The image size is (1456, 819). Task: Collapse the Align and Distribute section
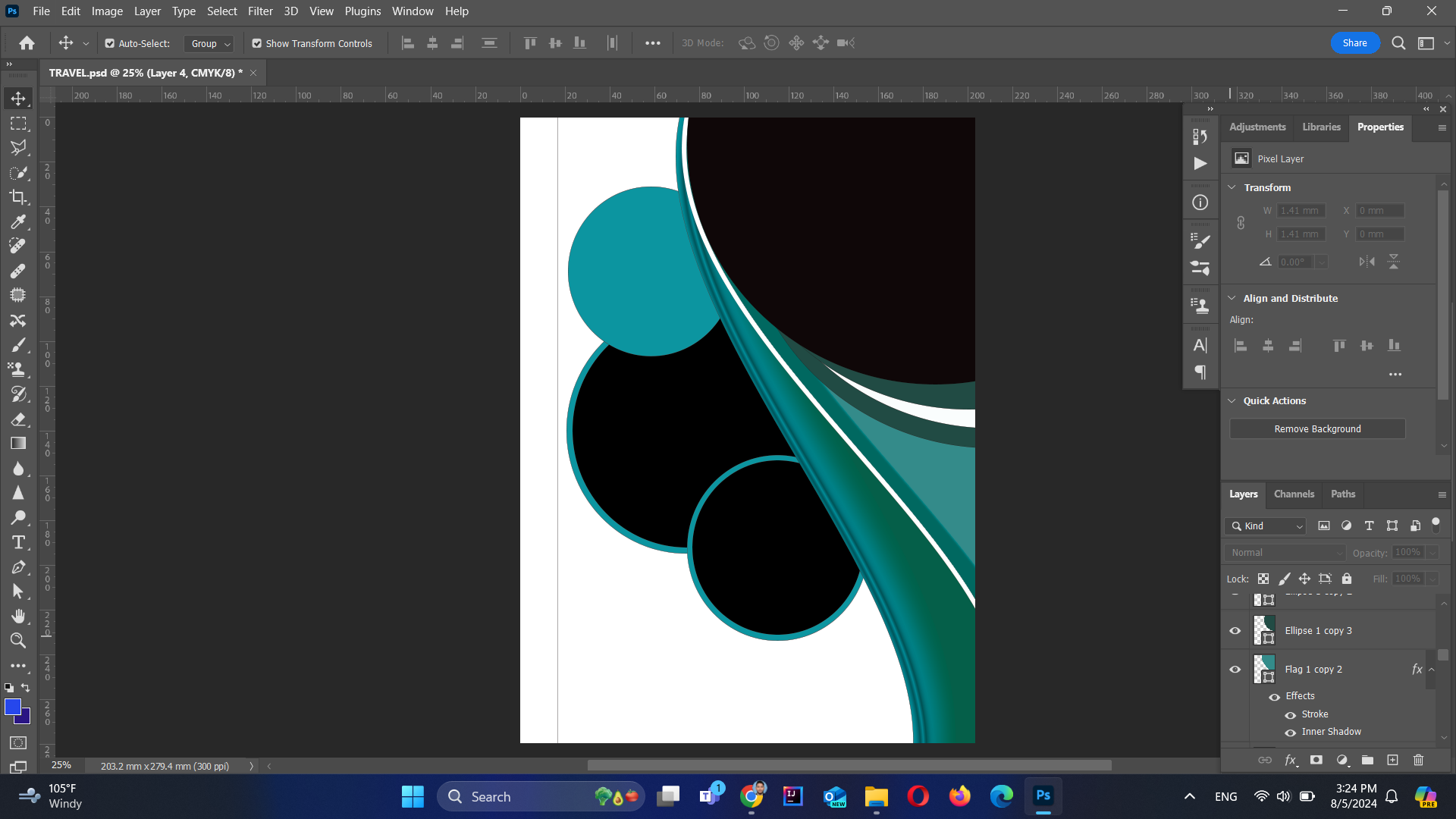(x=1232, y=298)
